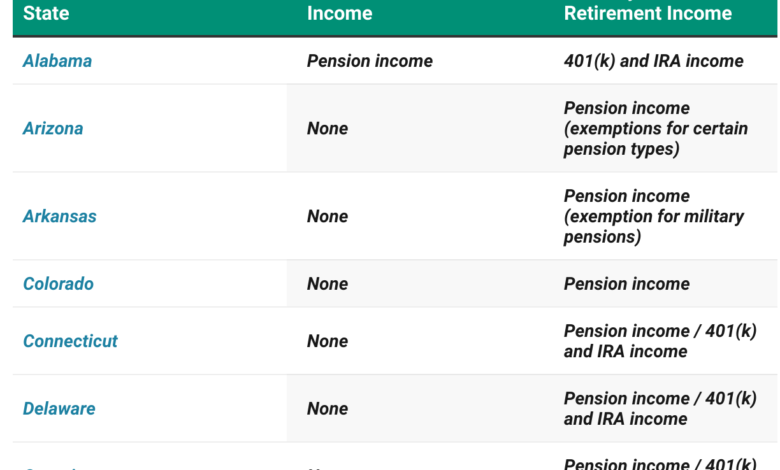
Task: Visit the Delaware link
Action: pyautogui.click(x=59, y=409)
